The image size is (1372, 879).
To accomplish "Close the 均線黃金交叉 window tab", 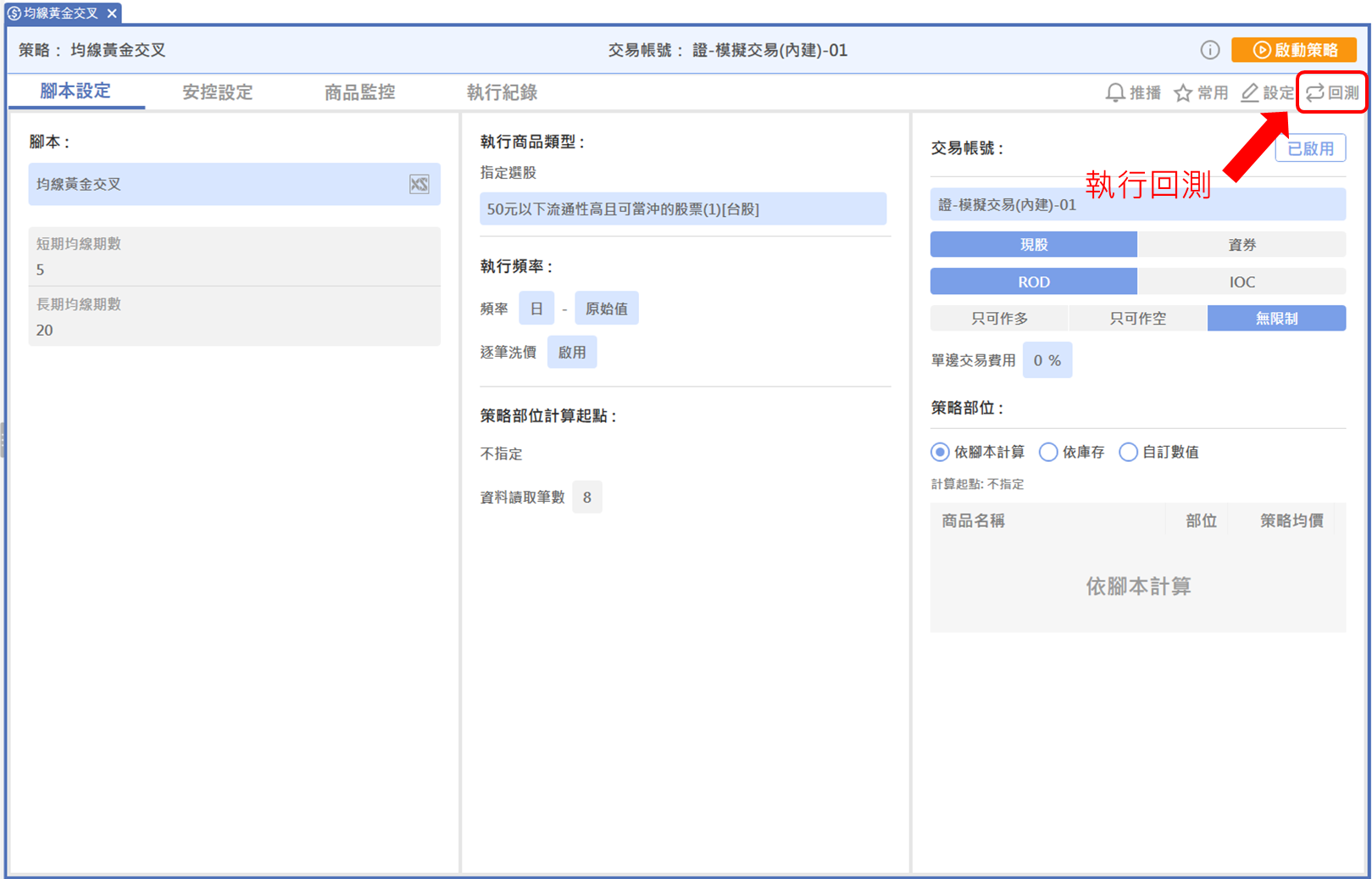I will point(112,14).
